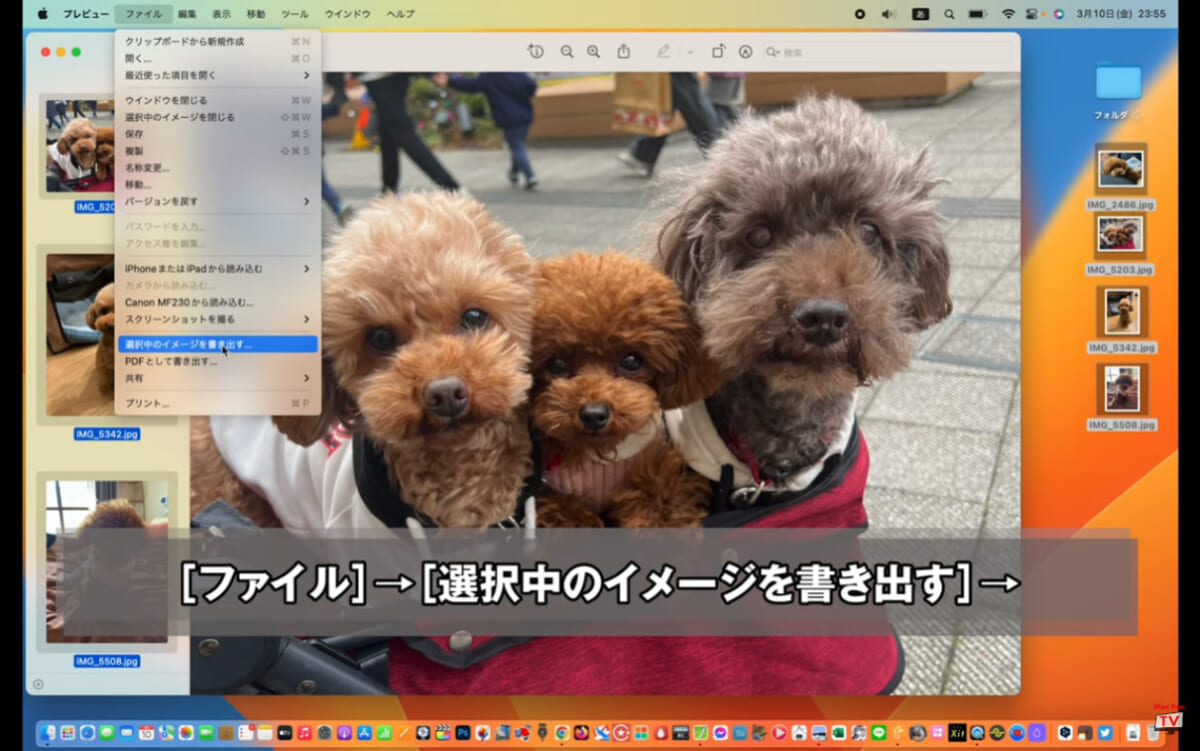
Task: Choose 名称変更... menu item
Action: pyautogui.click(x=217, y=168)
